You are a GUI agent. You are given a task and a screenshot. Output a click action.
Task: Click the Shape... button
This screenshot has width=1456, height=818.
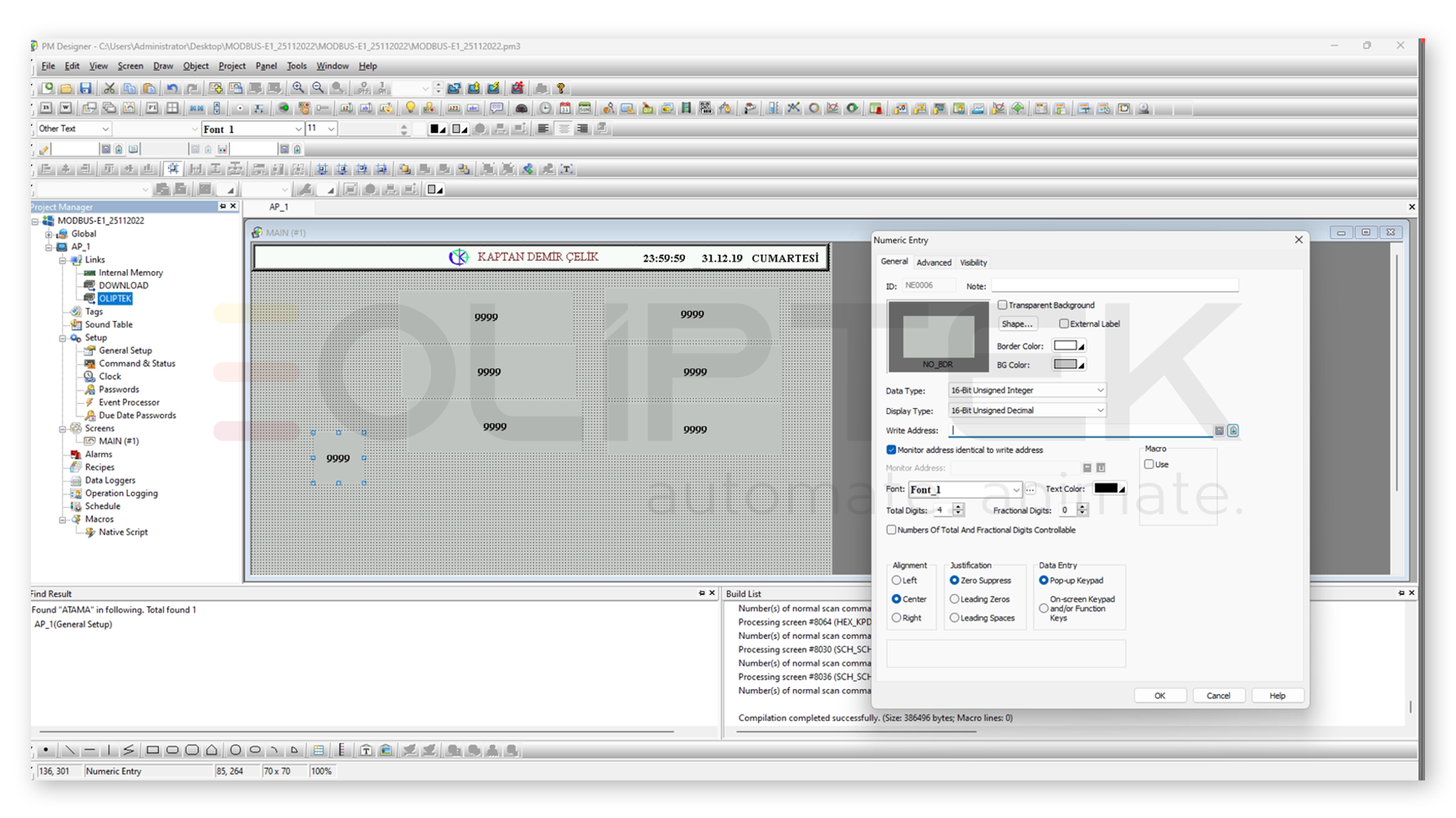1017,324
